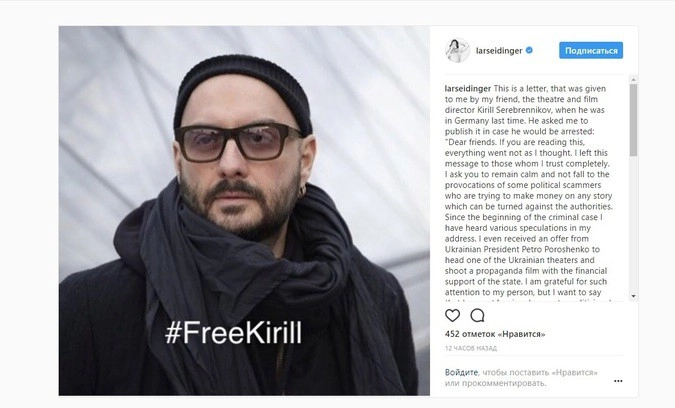Click the caption scrollbar up arrow
The height and width of the screenshot is (408, 675).
pyautogui.click(x=633, y=80)
